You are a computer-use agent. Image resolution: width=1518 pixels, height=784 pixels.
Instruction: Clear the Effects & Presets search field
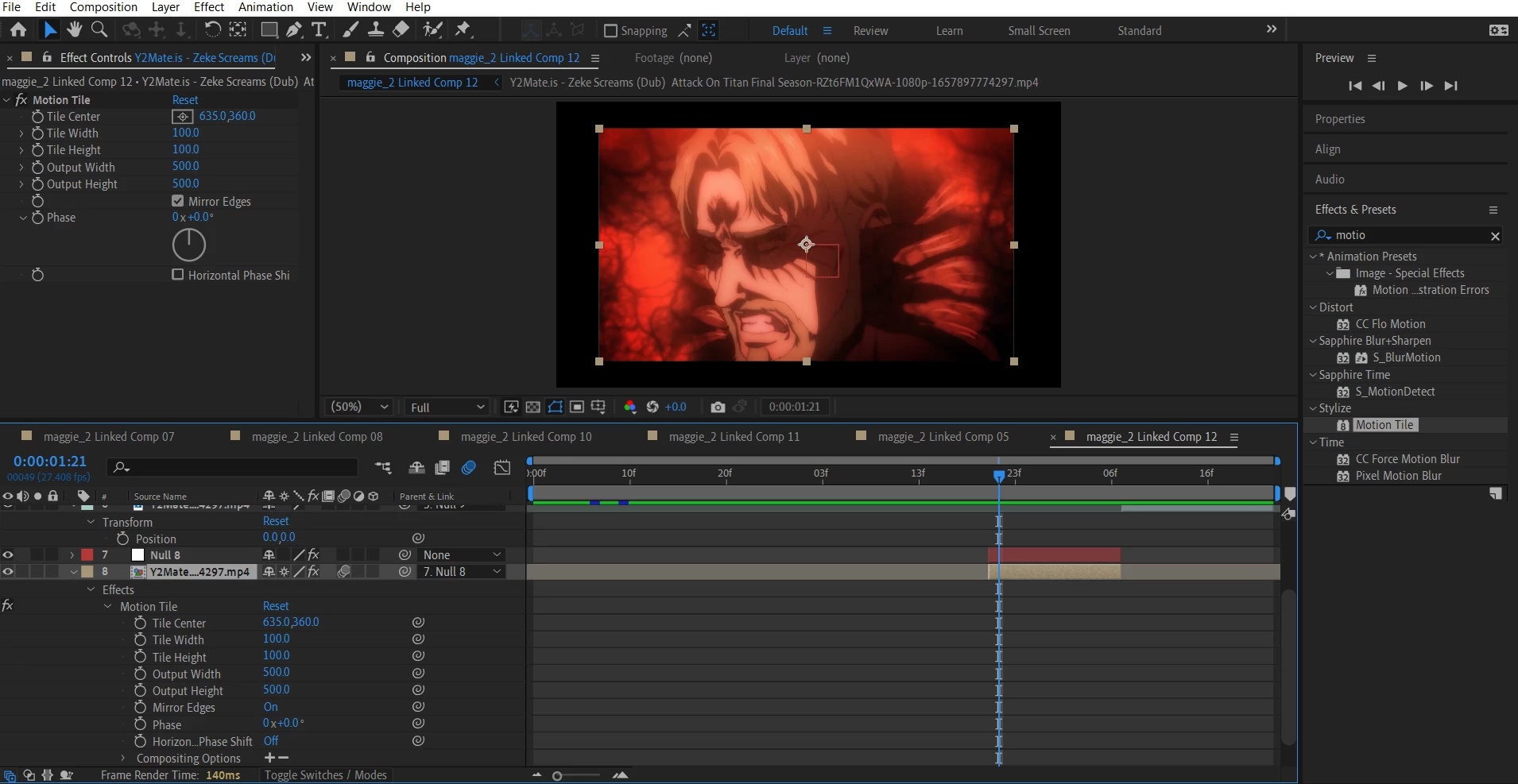click(x=1495, y=236)
